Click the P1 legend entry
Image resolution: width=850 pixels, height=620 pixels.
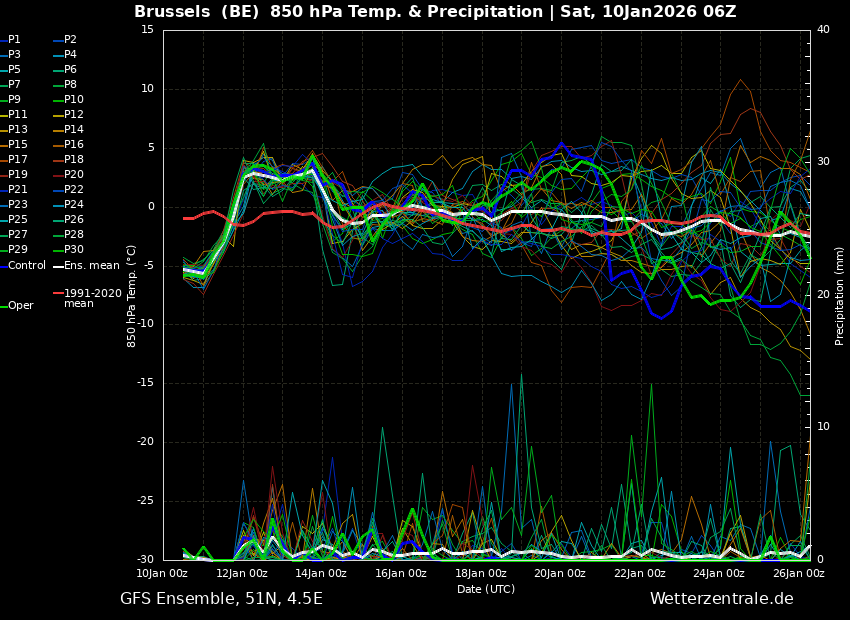point(14,40)
